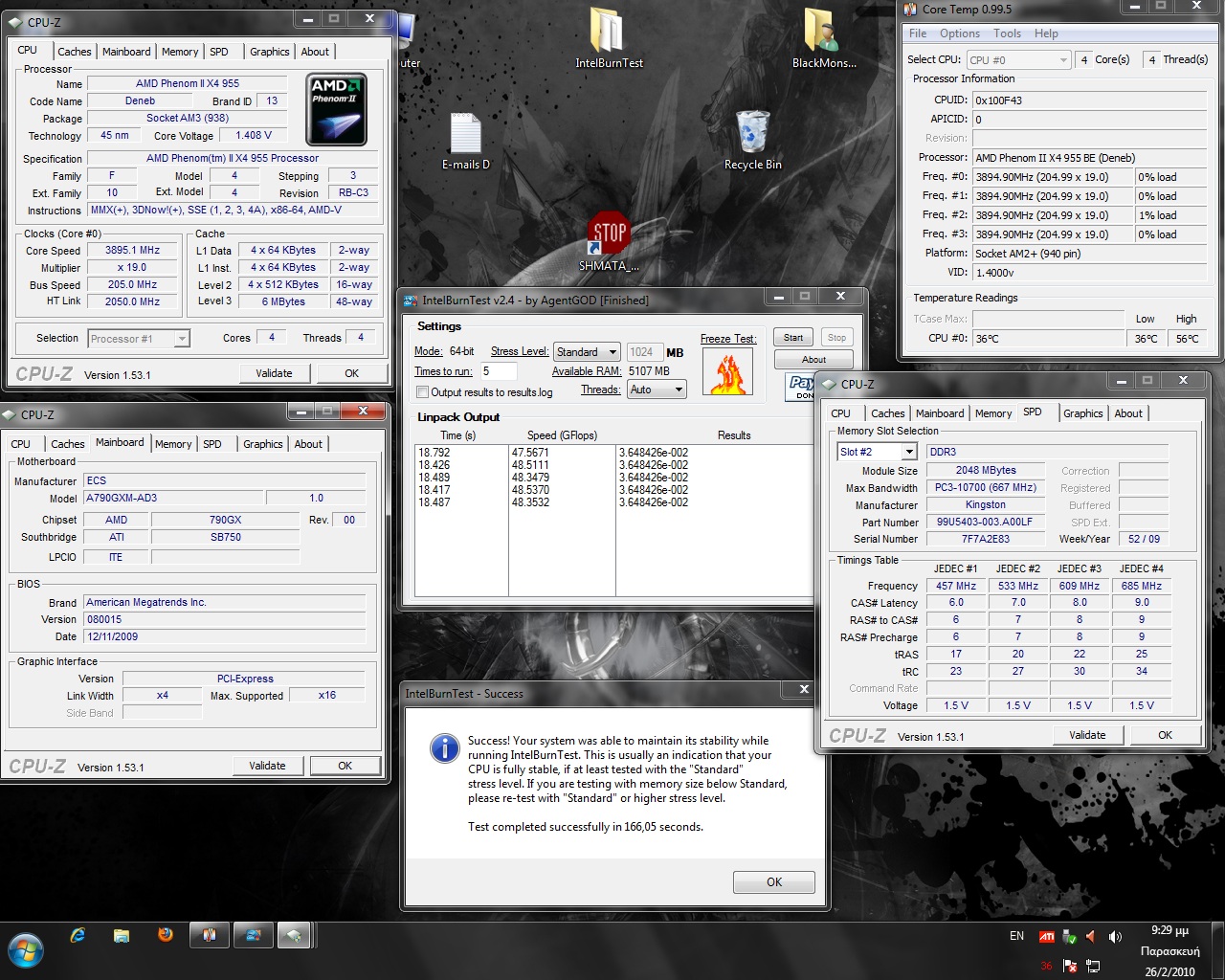Open the Slot #2 memory slot dropdown
Image resolution: width=1225 pixels, height=980 pixels.
[878, 452]
